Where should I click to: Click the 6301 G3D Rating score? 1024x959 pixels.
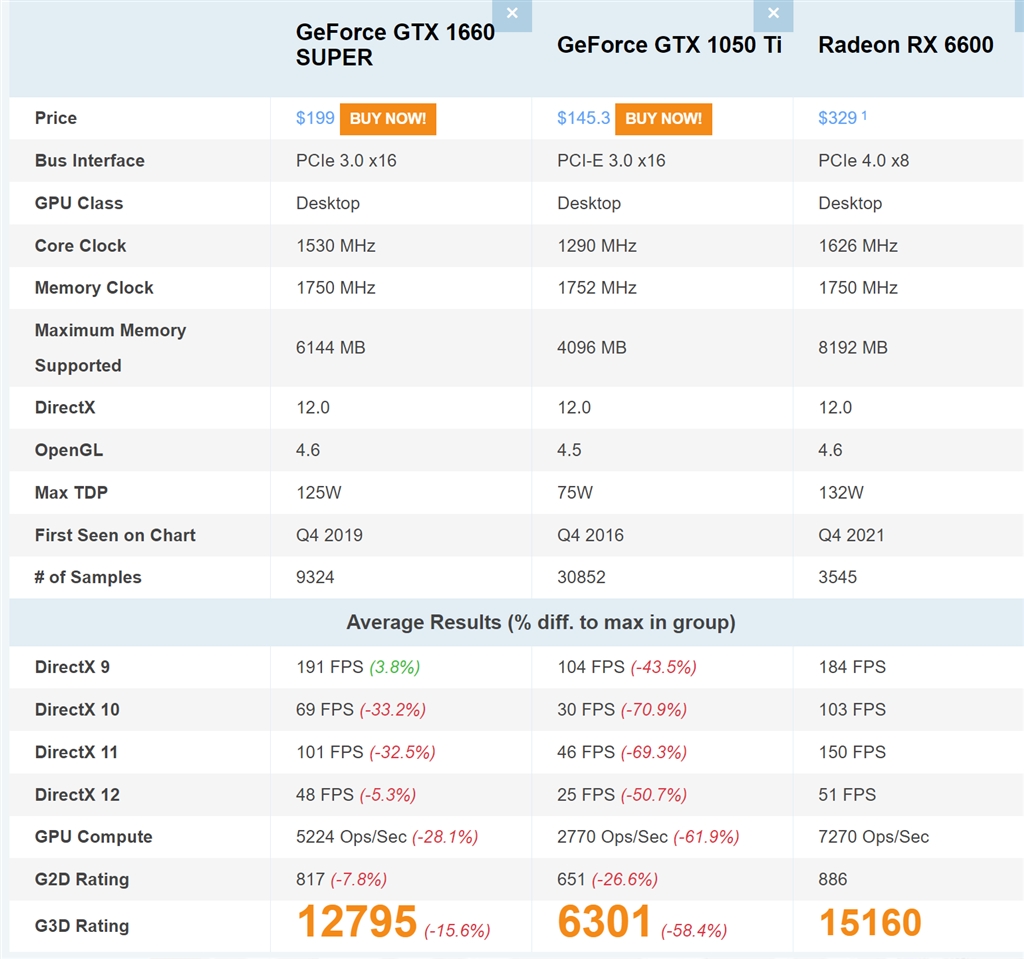[x=604, y=922]
